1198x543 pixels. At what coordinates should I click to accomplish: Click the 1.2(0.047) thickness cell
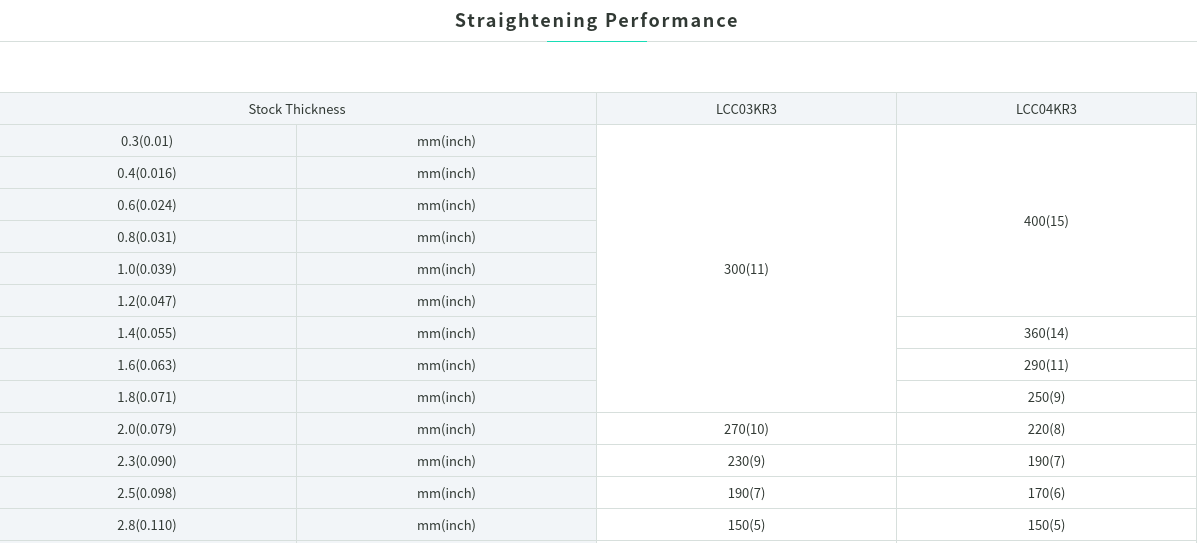[147, 301]
